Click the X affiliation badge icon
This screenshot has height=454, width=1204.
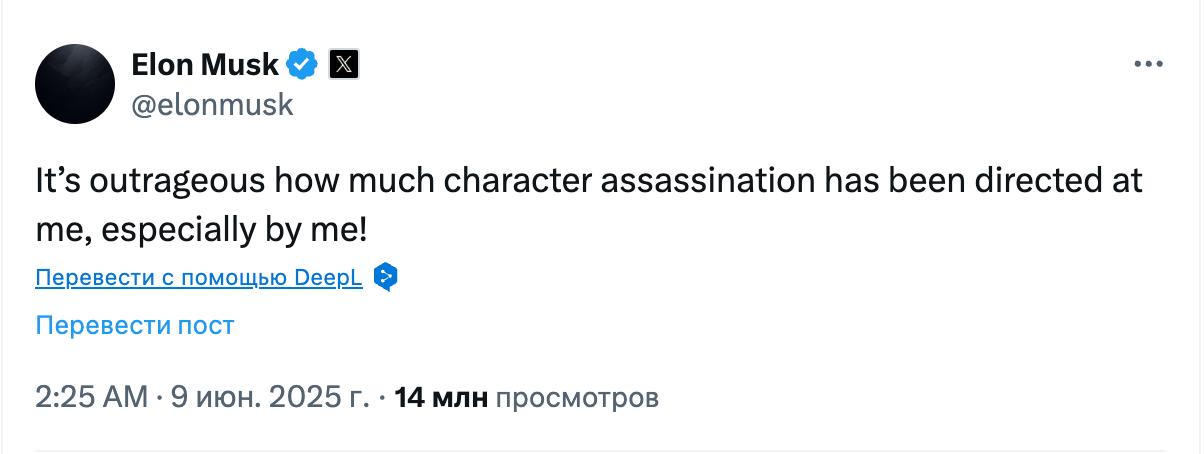343,65
